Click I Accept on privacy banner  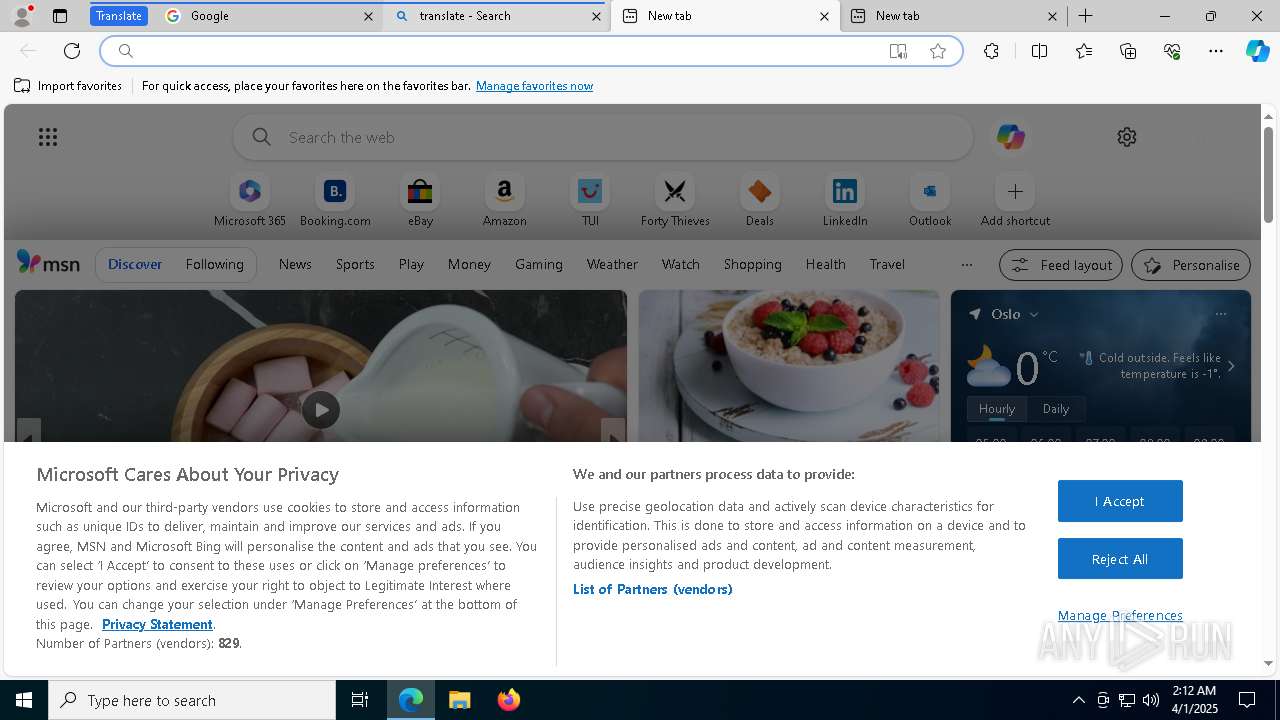[1120, 501]
